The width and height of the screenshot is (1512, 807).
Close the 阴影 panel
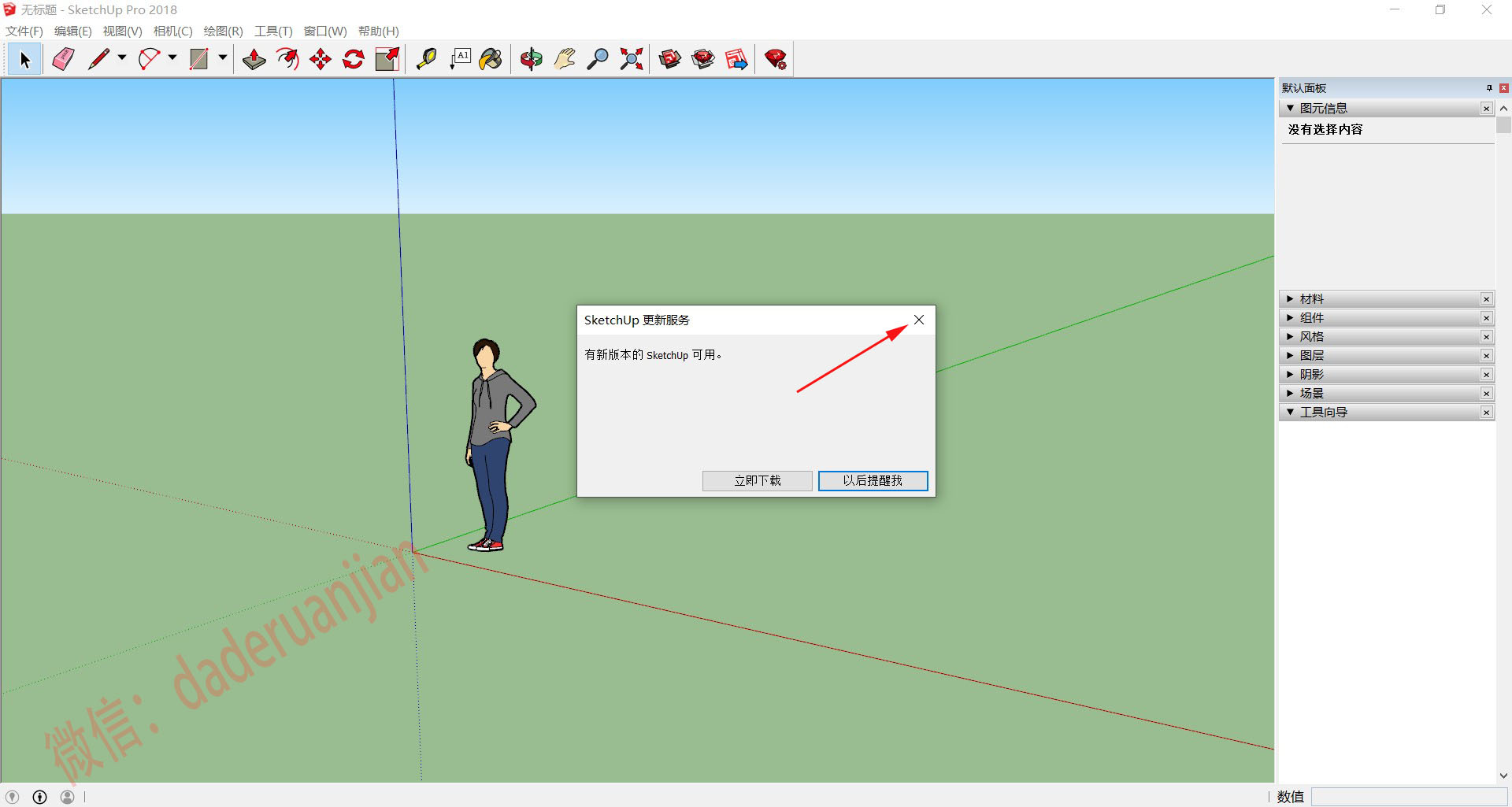[x=1487, y=375]
